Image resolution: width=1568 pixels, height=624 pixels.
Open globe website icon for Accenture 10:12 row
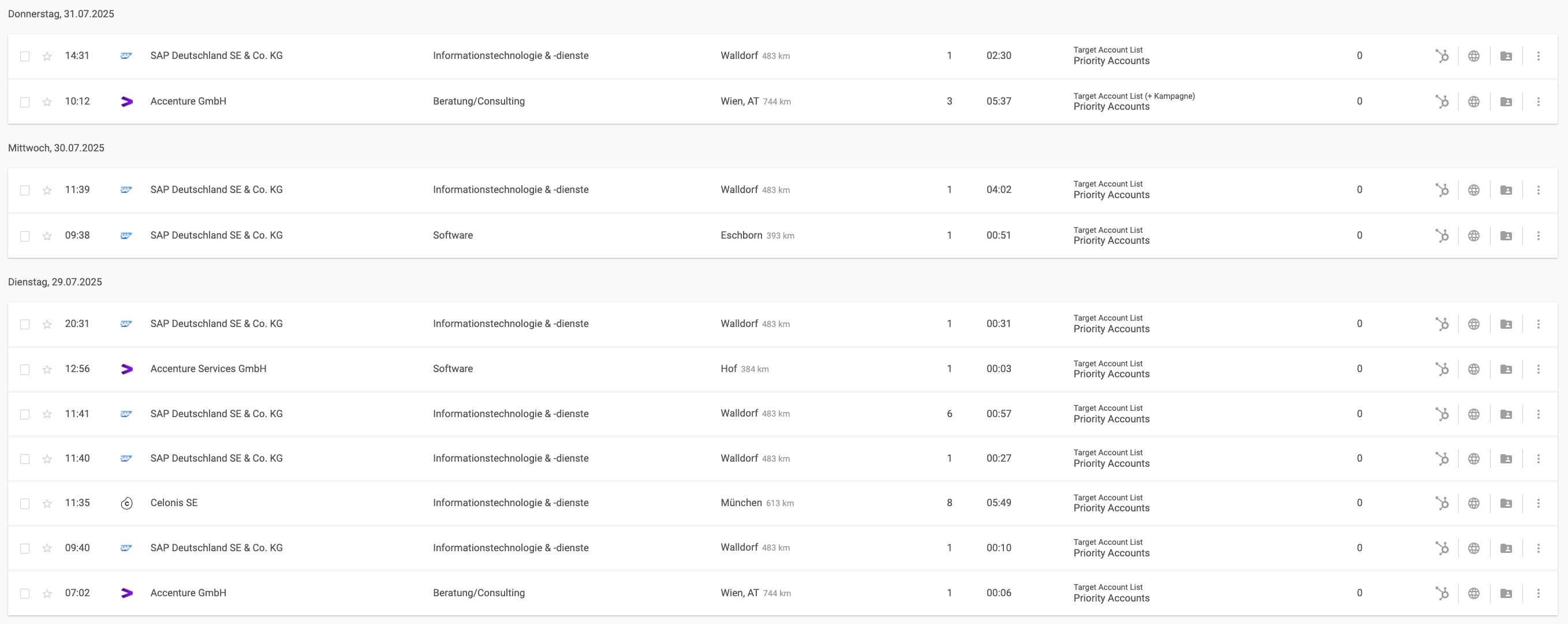coord(1474,102)
